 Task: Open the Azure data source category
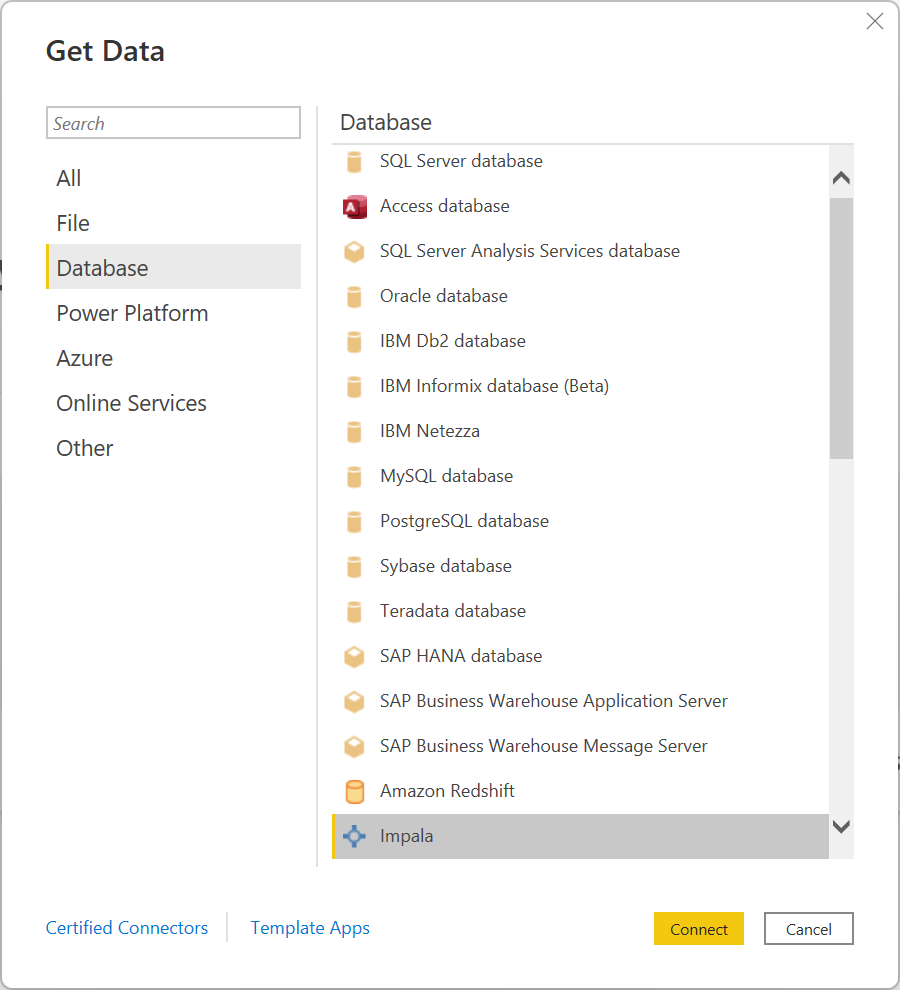(x=84, y=357)
